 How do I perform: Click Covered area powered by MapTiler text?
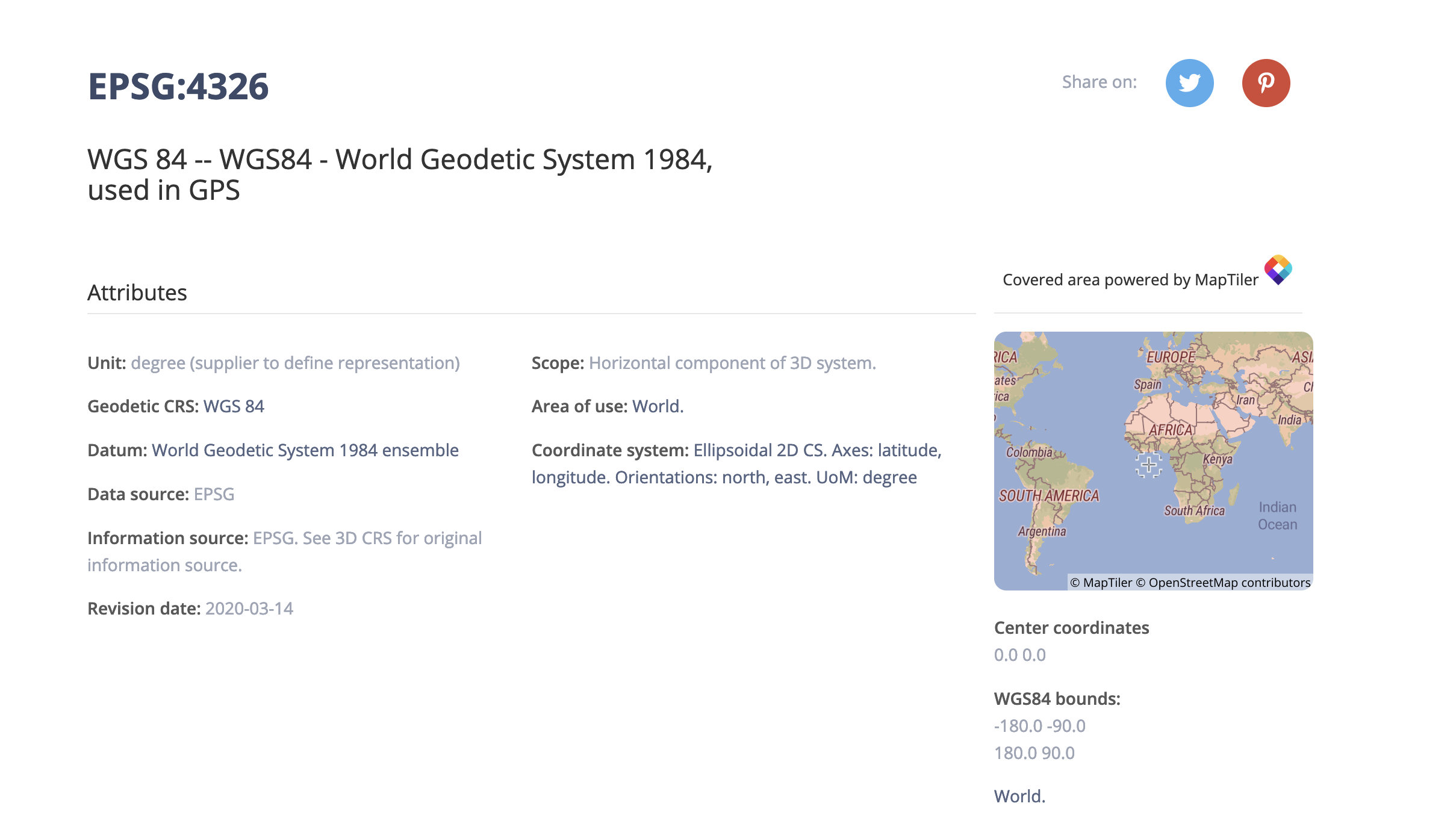pyautogui.click(x=1130, y=280)
